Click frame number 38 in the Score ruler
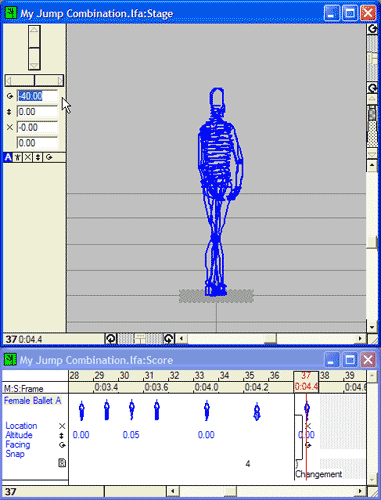This screenshot has height=500, width=381. [325, 376]
